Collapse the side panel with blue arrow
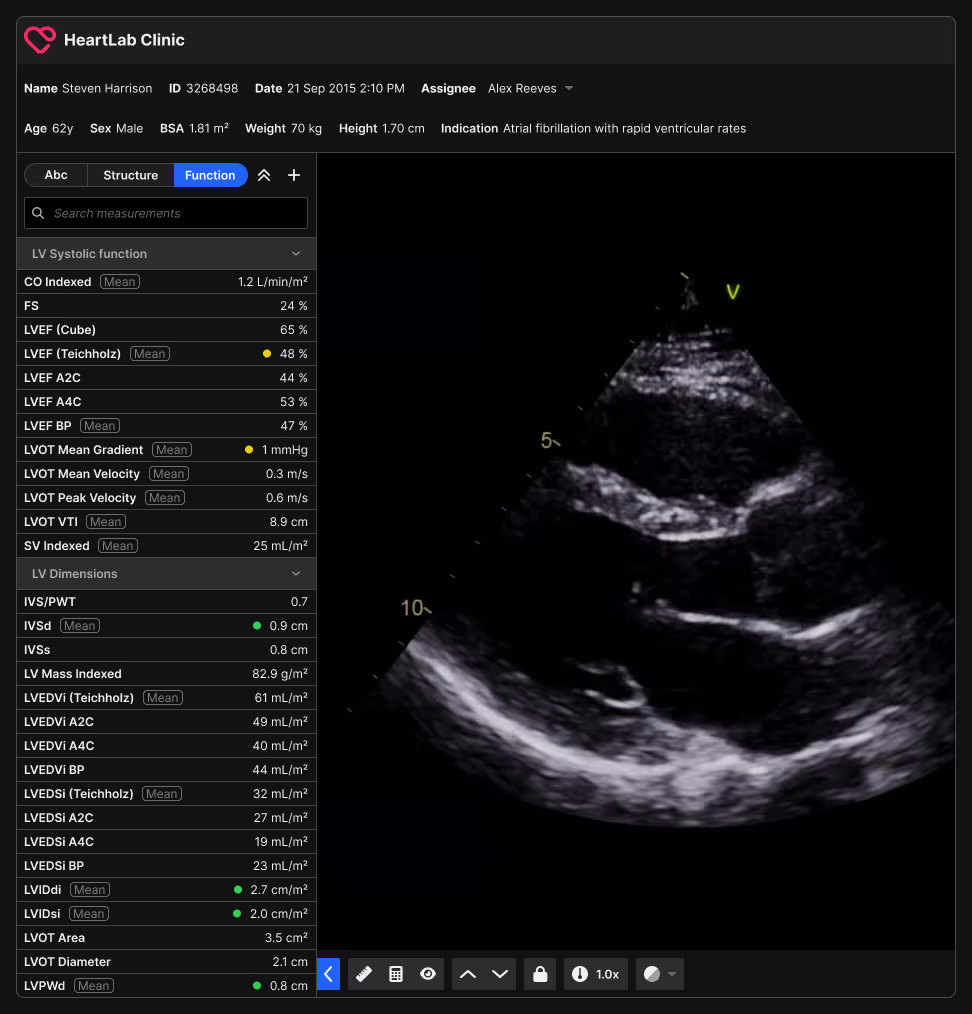972x1014 pixels. coord(329,974)
